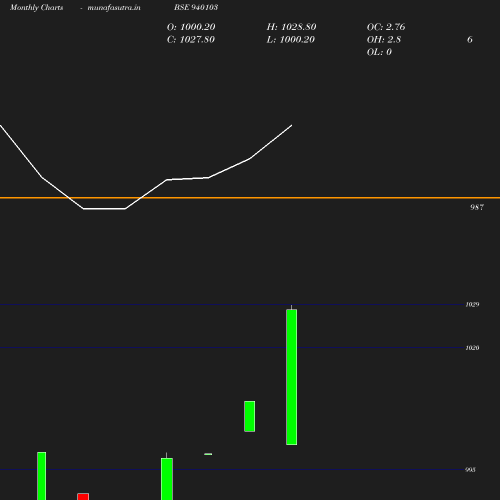Click the orange horizontal line at 987

(250, 198)
